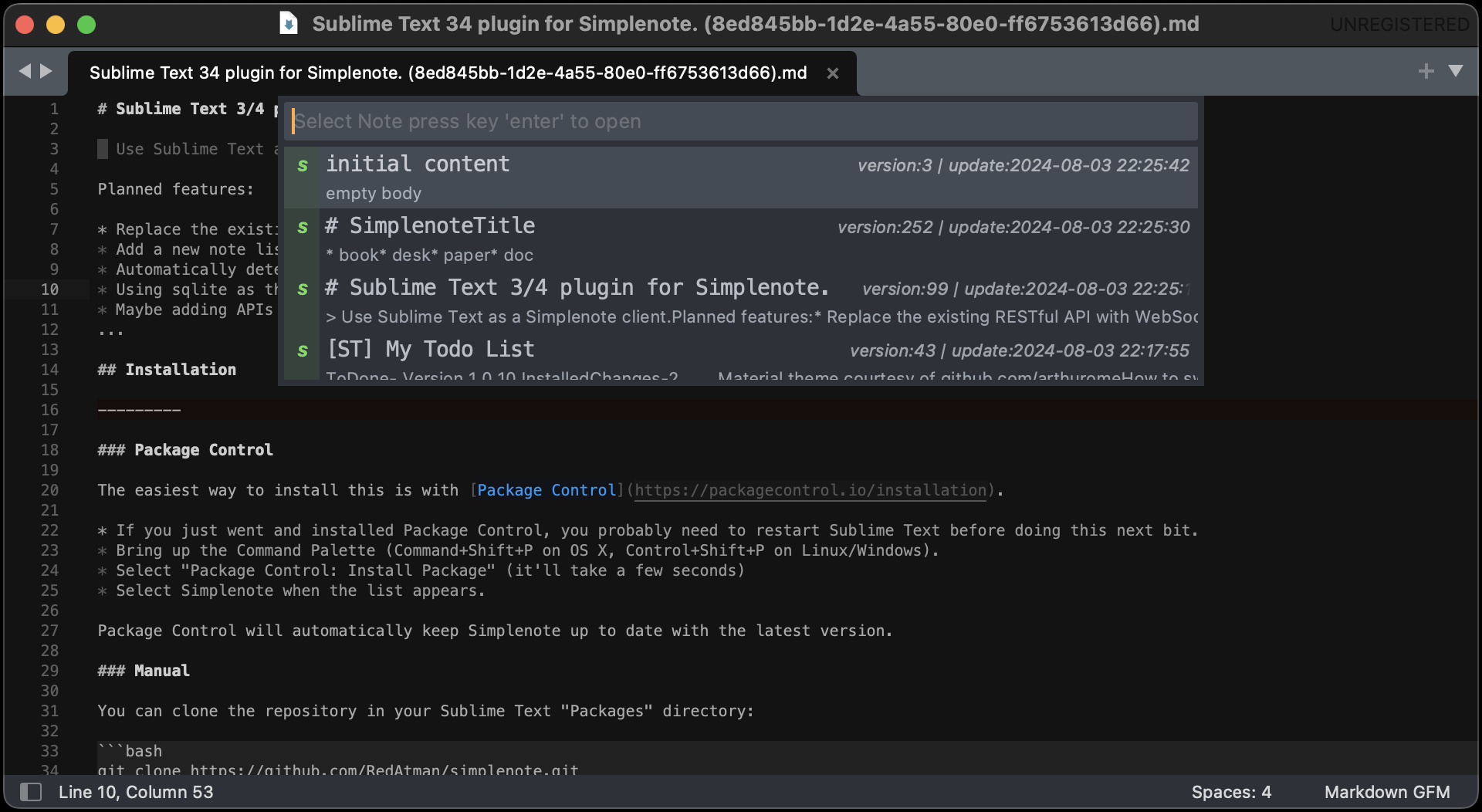Select 'Sublime Text 3/4 plugin for Simplenote' note
1482x812 pixels.
click(x=741, y=301)
